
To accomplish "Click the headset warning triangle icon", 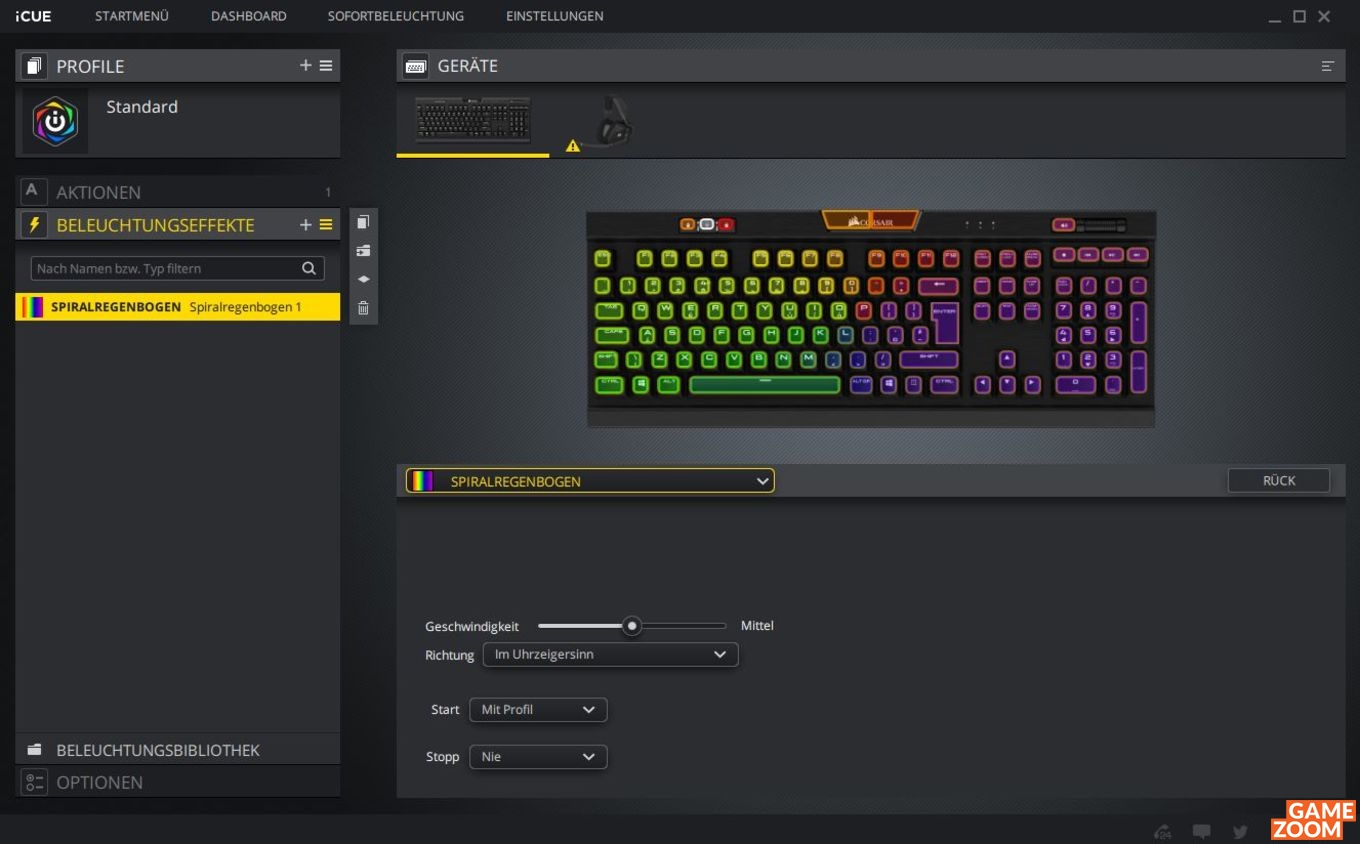I will (x=573, y=146).
